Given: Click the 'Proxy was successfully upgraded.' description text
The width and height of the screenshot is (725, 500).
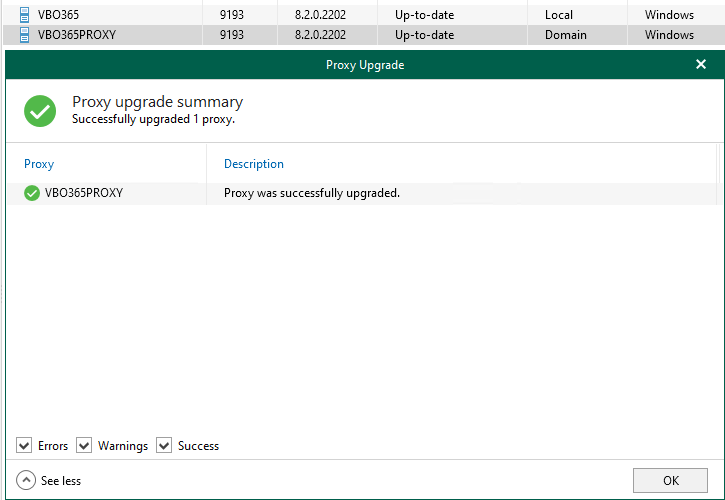Looking at the screenshot, I should click(311, 193).
